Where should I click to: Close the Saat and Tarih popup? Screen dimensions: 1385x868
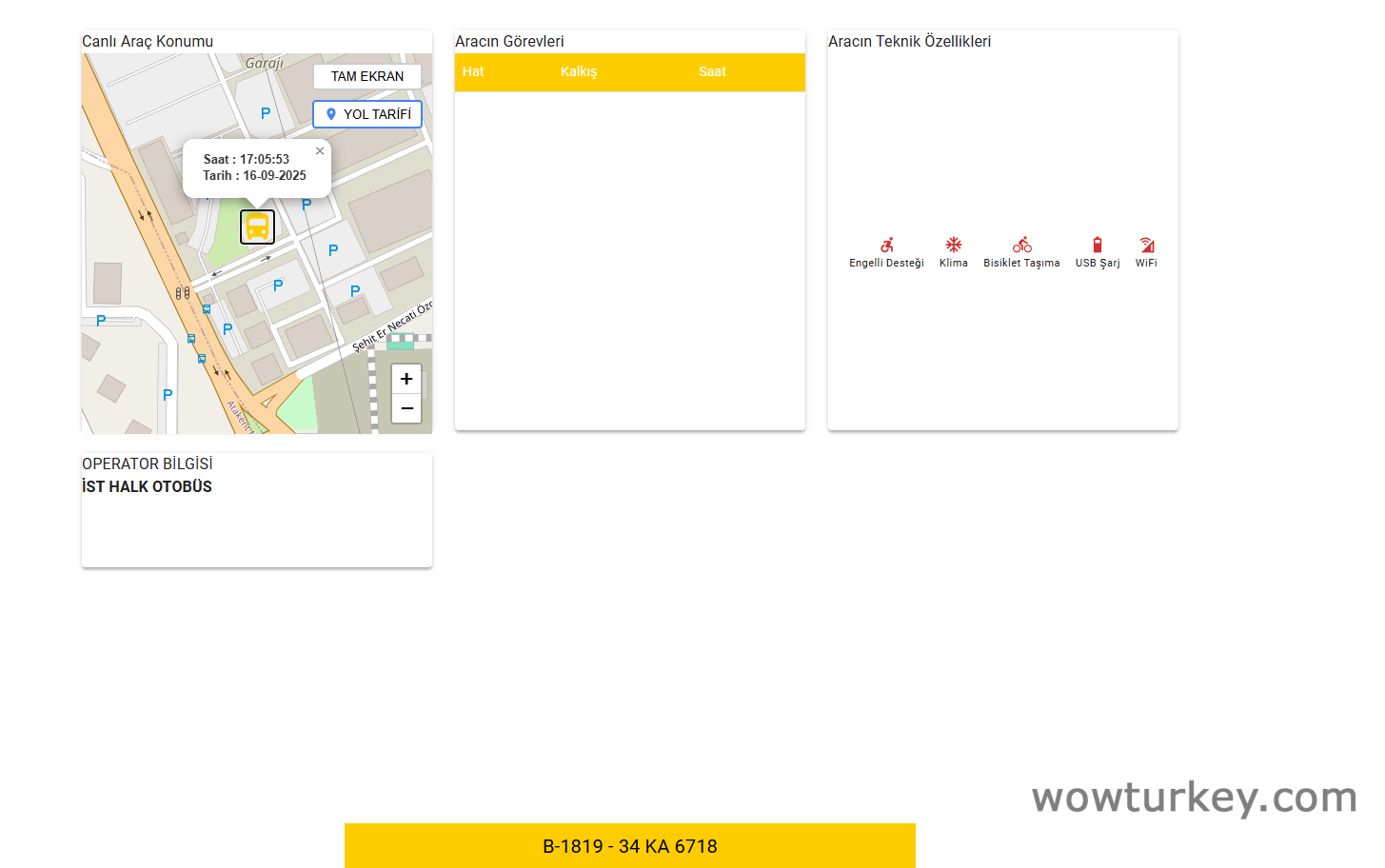(320, 151)
